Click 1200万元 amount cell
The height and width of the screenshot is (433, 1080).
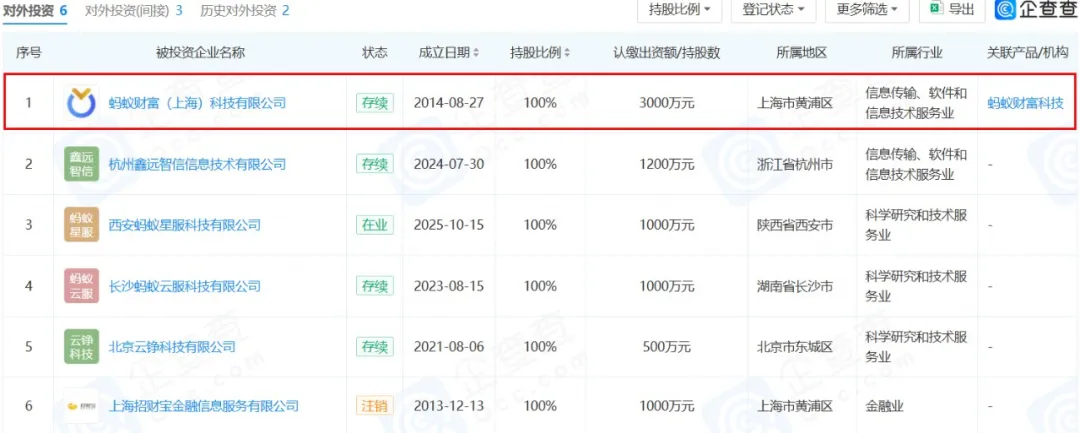coord(667,164)
